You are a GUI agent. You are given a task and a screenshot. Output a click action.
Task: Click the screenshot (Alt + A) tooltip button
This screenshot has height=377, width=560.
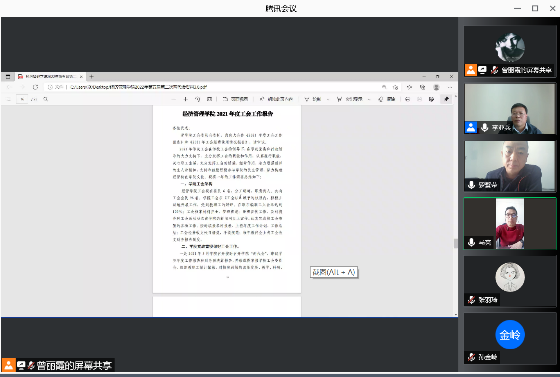334,272
